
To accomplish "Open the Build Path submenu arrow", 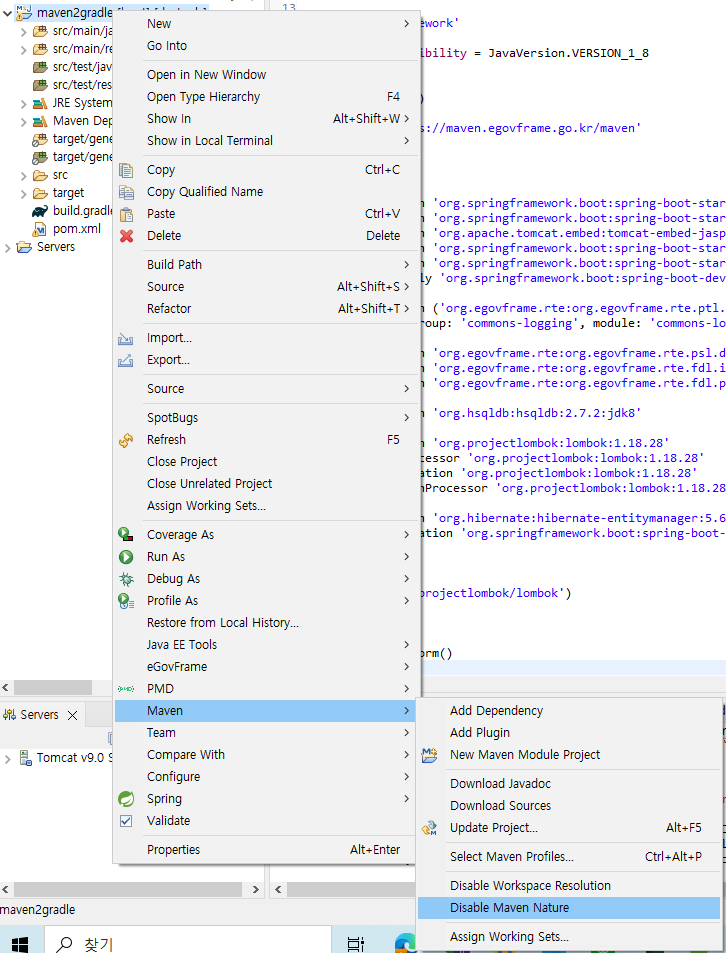I will (x=406, y=265).
